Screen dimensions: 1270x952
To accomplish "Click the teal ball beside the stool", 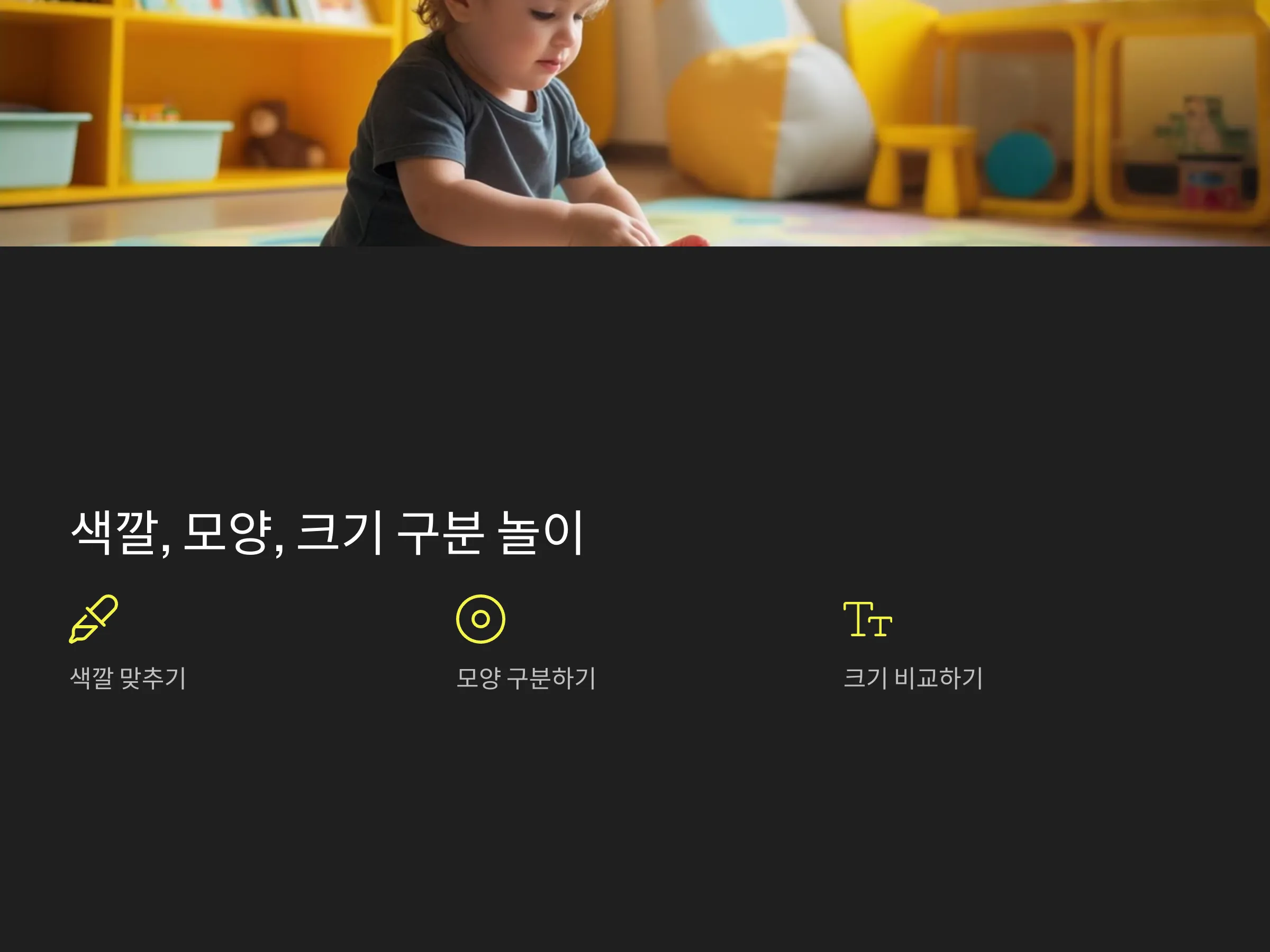I will coord(1020,164).
